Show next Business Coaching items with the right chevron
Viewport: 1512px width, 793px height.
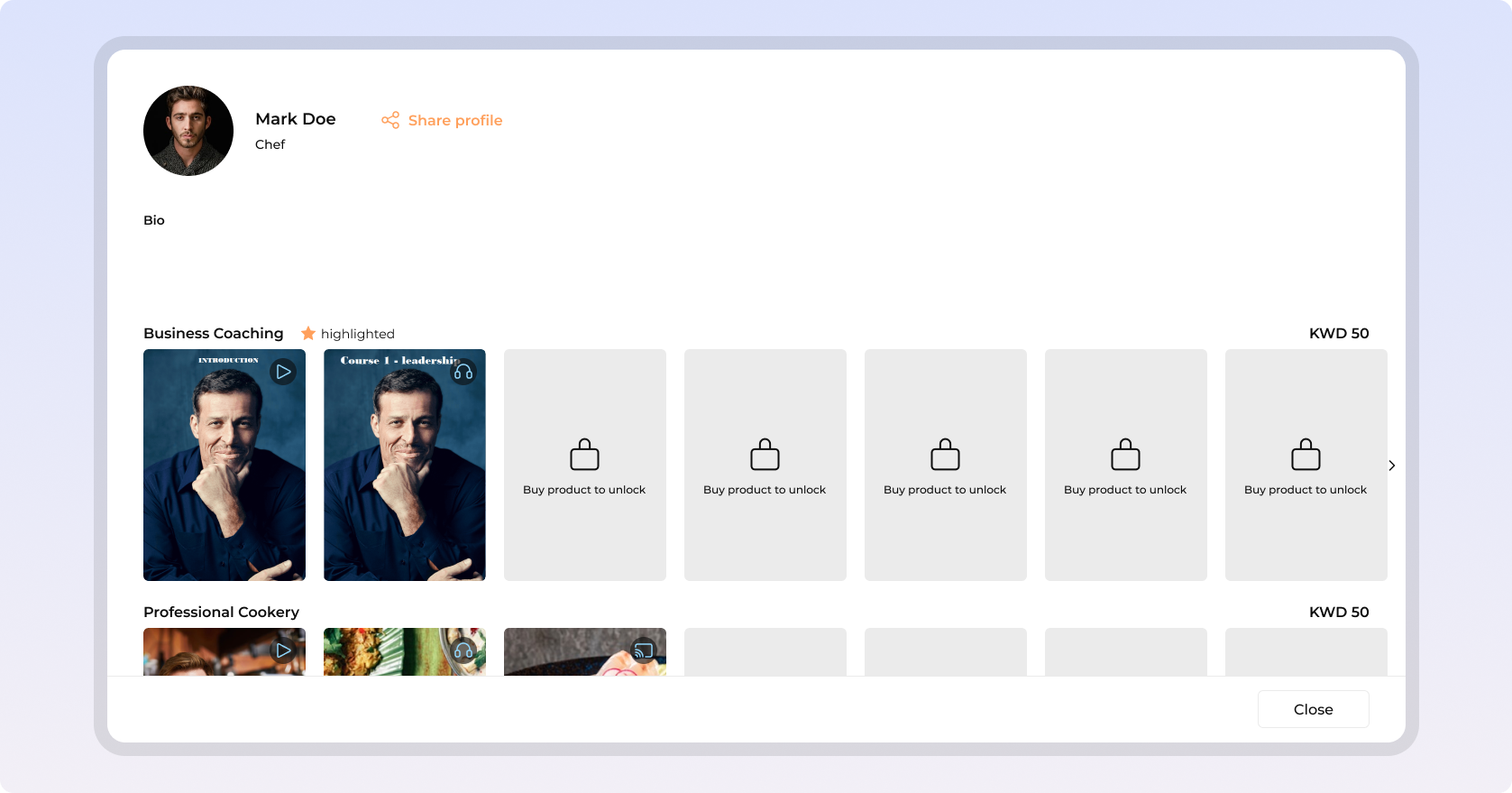pyautogui.click(x=1392, y=466)
